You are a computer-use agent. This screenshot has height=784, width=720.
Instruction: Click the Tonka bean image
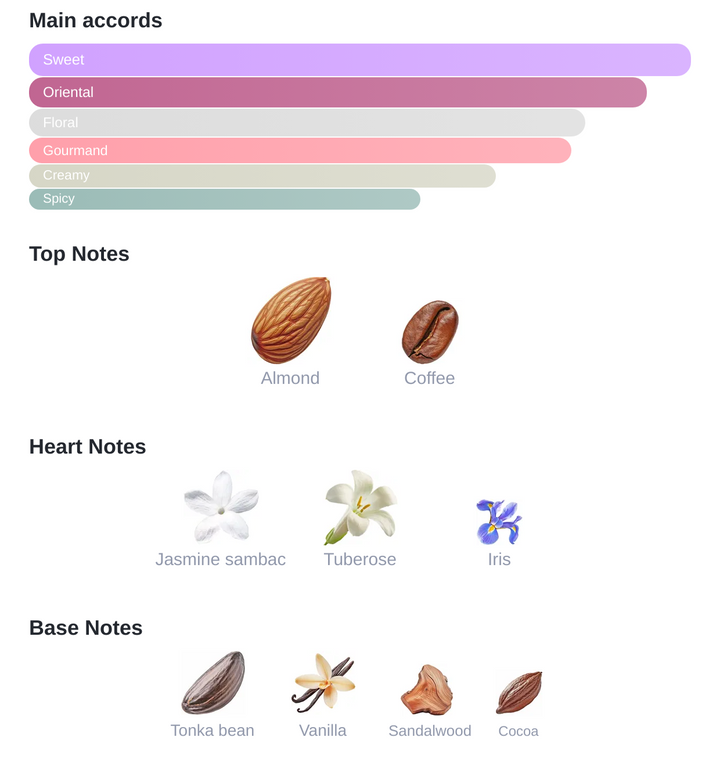(x=213, y=683)
